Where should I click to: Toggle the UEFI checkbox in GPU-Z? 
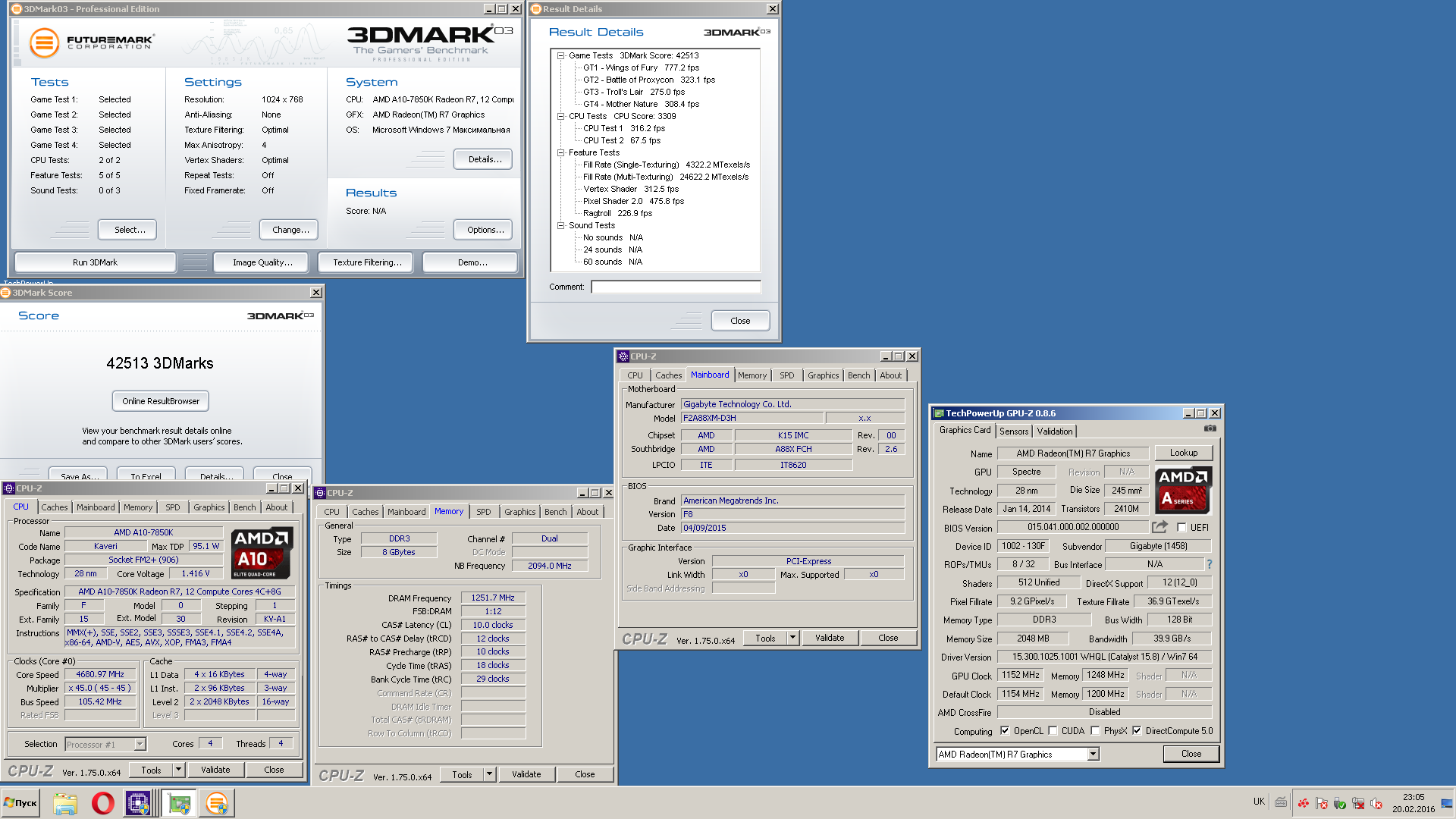tap(1181, 527)
